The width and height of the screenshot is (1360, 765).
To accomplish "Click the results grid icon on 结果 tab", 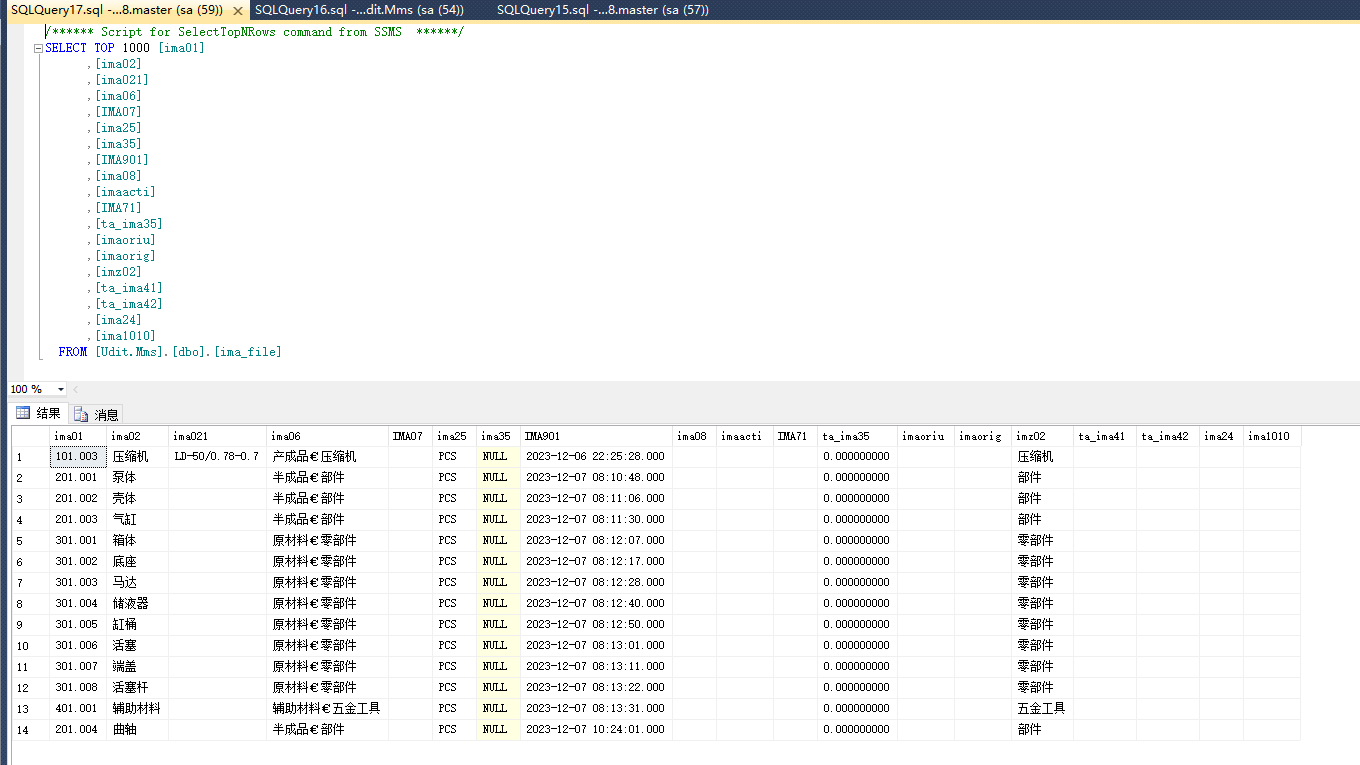I will click(23, 414).
